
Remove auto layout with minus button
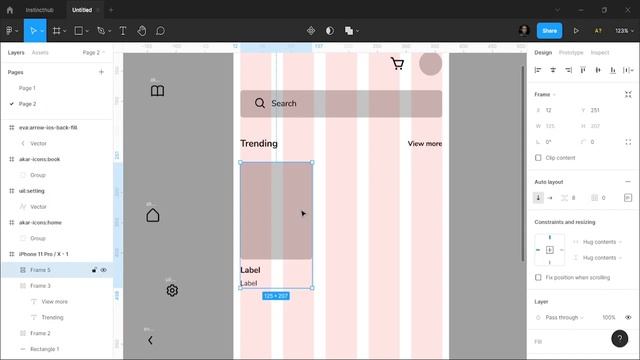point(628,182)
